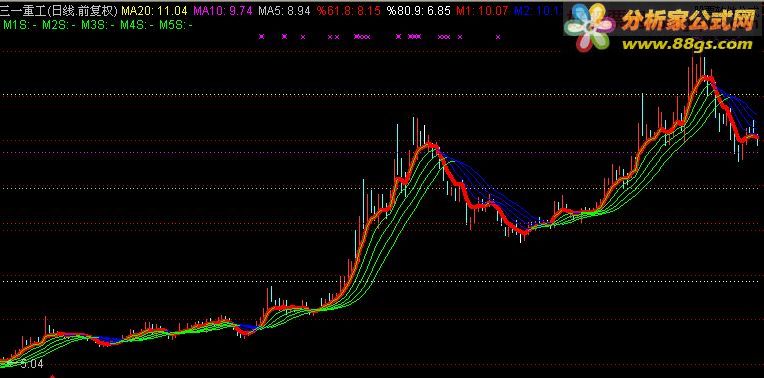Open the www.88gs.com website link
The height and width of the screenshot is (378, 764).
click(687, 45)
